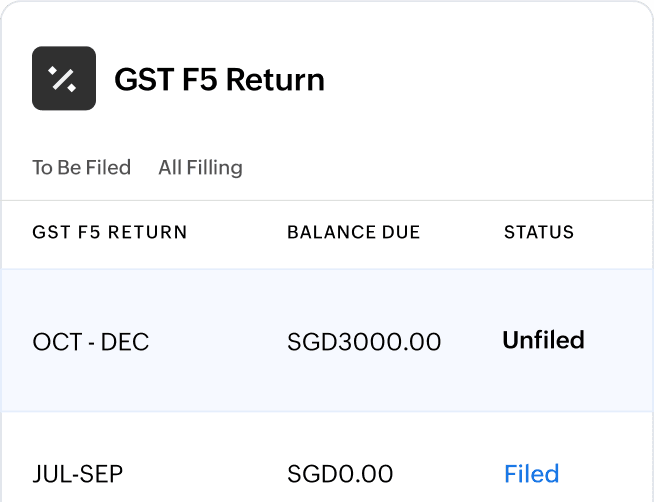The width and height of the screenshot is (654, 502).
Task: Select the GST F5 Return heading
Action: (219, 79)
